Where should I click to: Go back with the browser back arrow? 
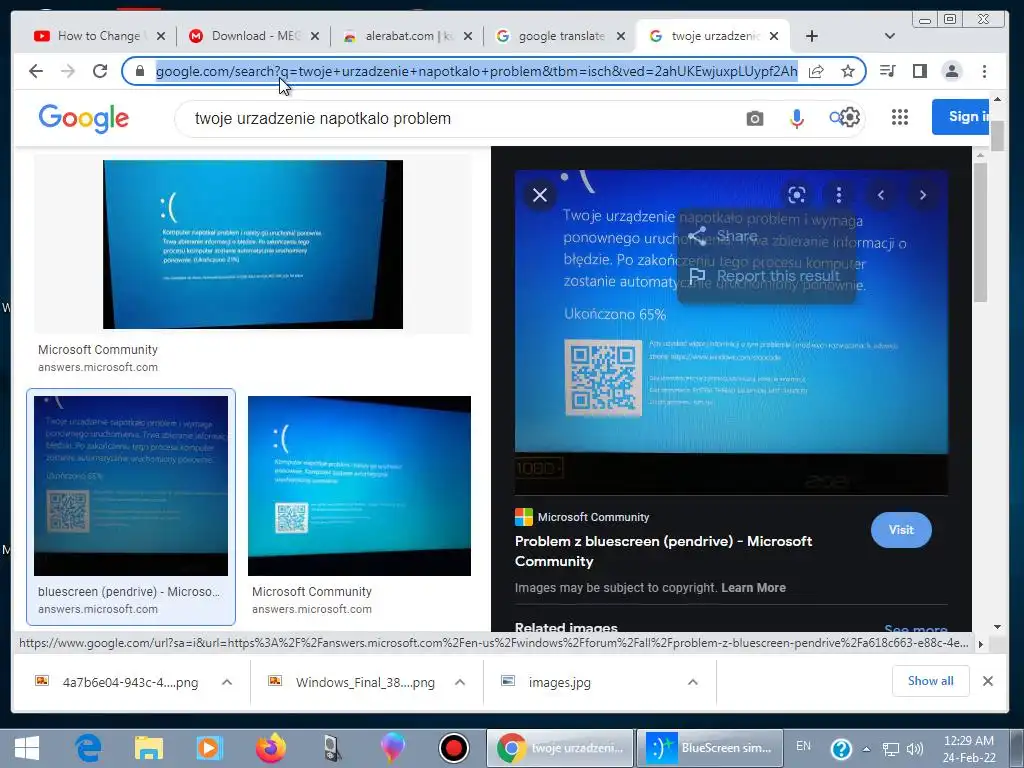pyautogui.click(x=36, y=71)
